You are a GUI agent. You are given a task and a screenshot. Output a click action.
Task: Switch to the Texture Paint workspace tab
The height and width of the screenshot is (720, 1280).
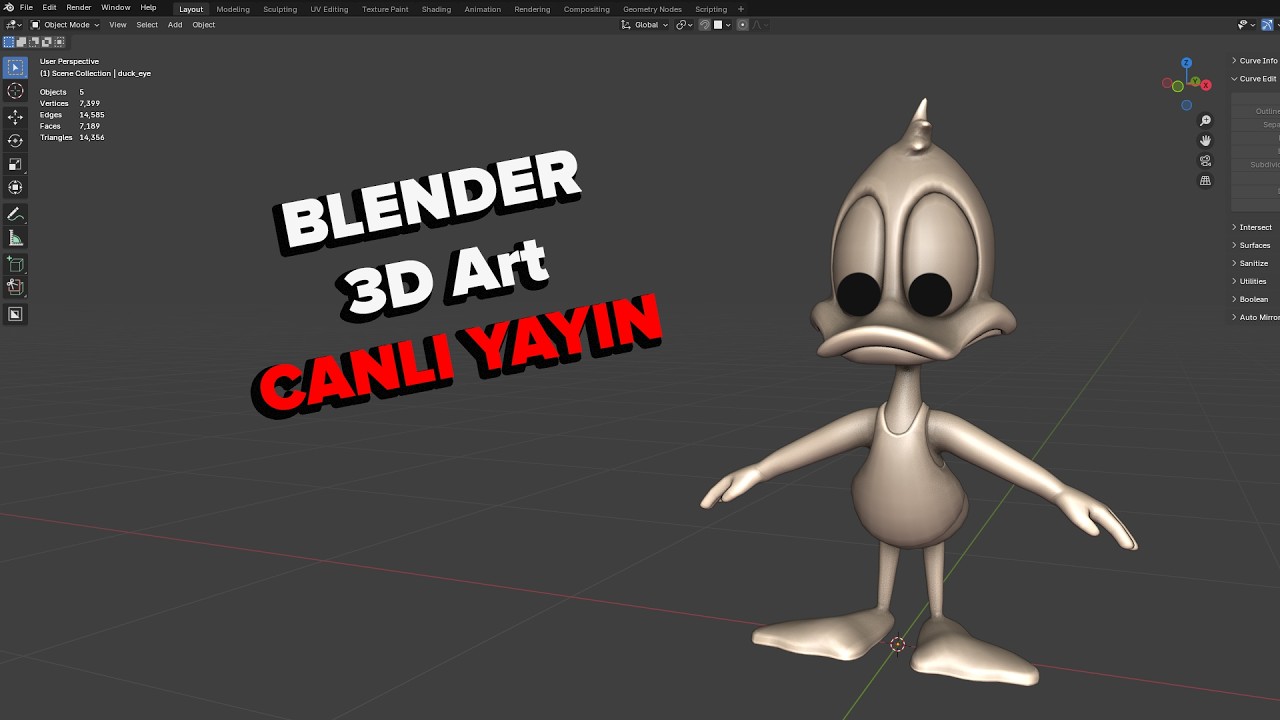pyautogui.click(x=385, y=9)
